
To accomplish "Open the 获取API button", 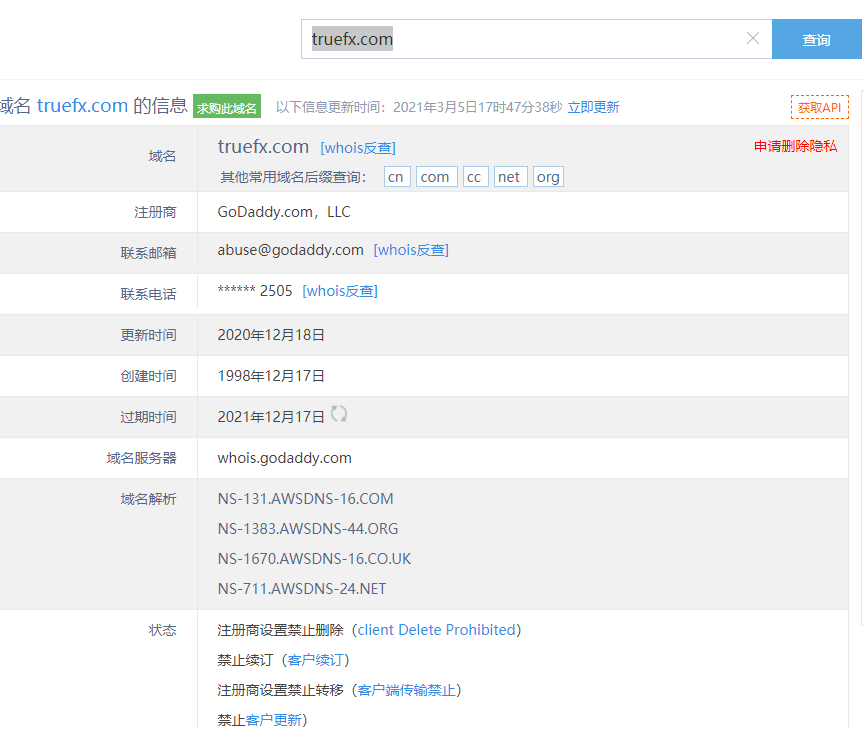I will (x=819, y=107).
